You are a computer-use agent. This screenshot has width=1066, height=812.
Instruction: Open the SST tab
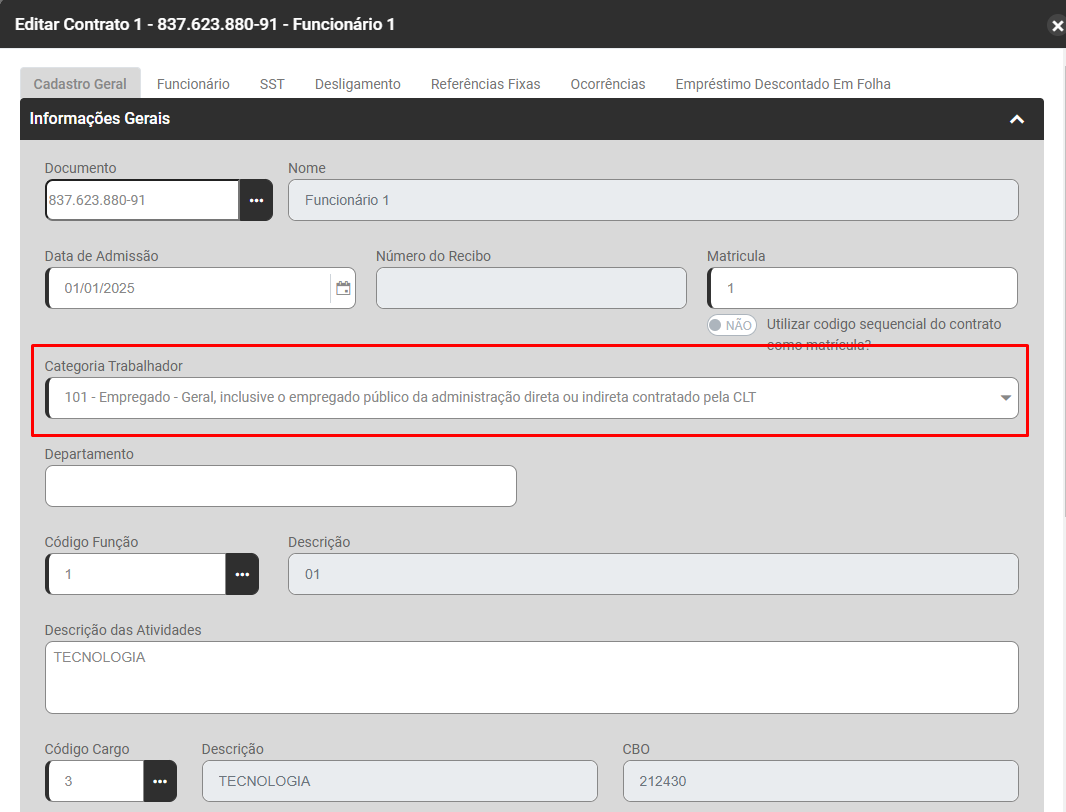pyautogui.click(x=272, y=84)
